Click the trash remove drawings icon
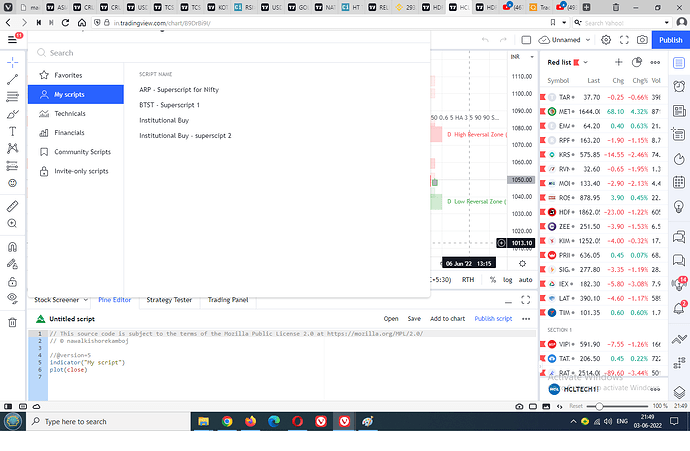 pyautogui.click(x=12, y=323)
